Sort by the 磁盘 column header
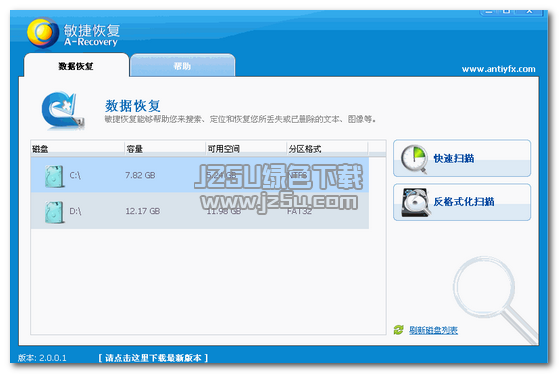559x374 pixels. (x=77, y=149)
